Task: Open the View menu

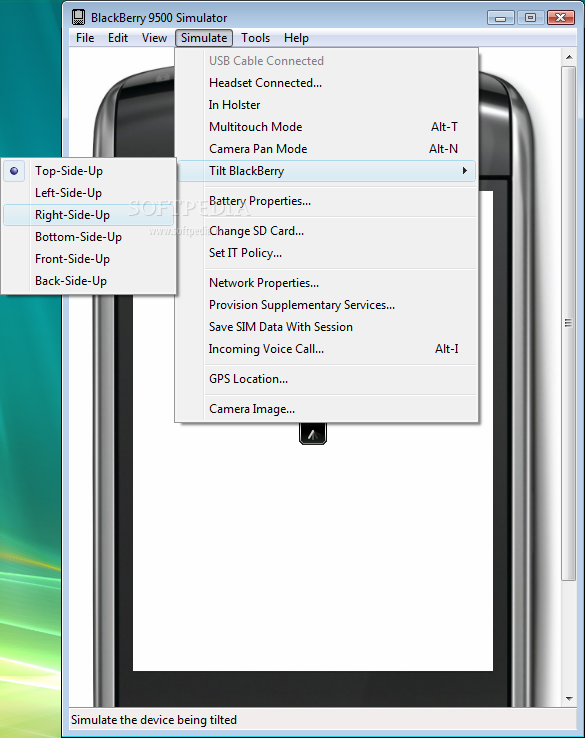Action: 154,38
